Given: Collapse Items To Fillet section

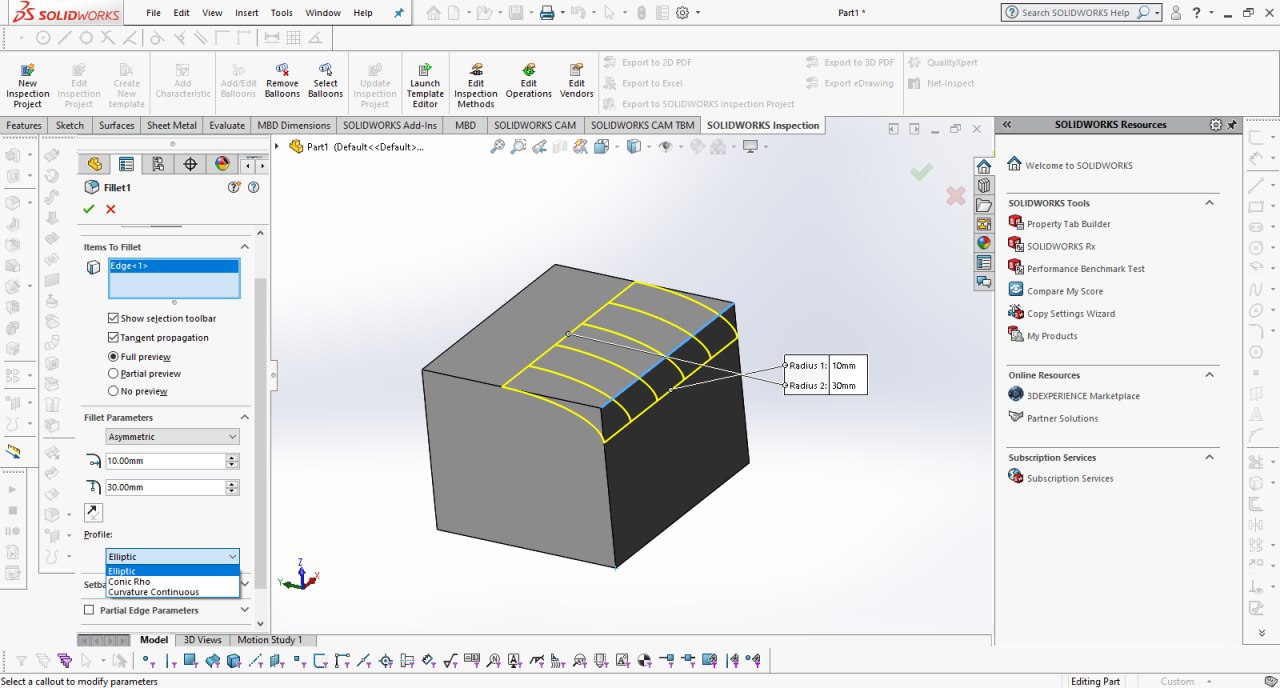Looking at the screenshot, I should coord(244,247).
